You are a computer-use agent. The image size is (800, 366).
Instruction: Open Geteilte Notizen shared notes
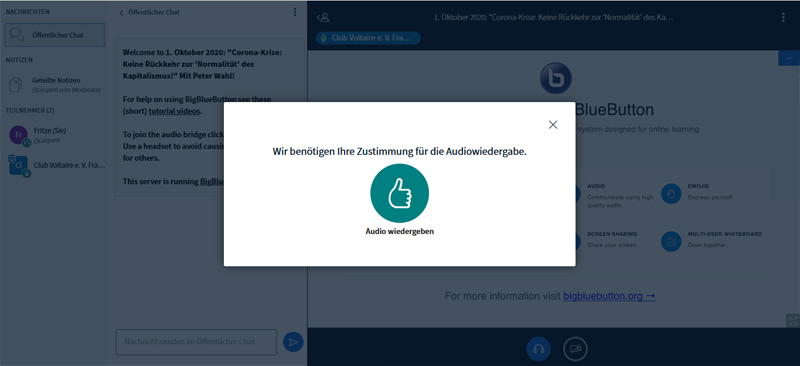click(55, 84)
